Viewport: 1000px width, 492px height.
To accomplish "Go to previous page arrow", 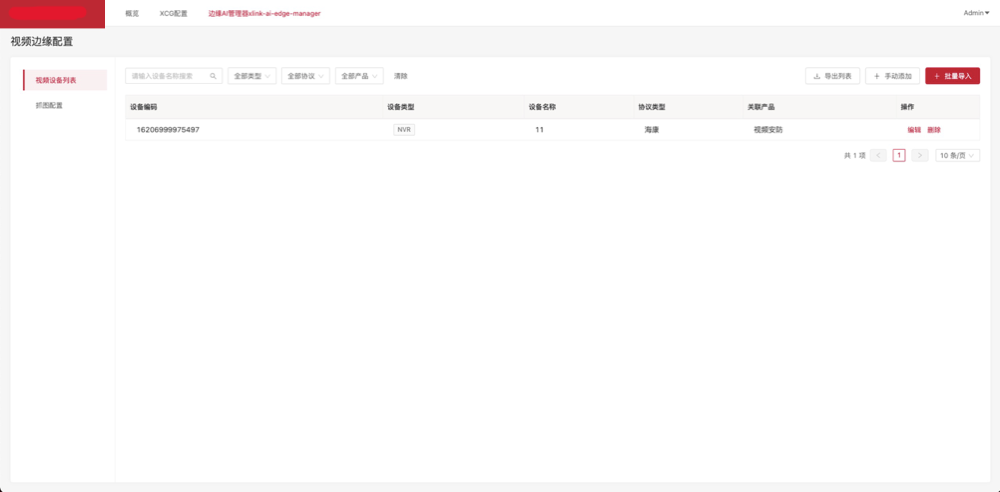I will coord(878,155).
